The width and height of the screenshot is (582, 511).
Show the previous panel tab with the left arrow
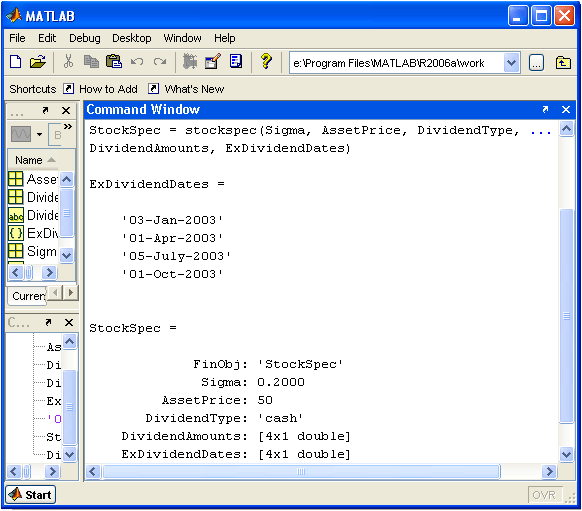[55, 292]
